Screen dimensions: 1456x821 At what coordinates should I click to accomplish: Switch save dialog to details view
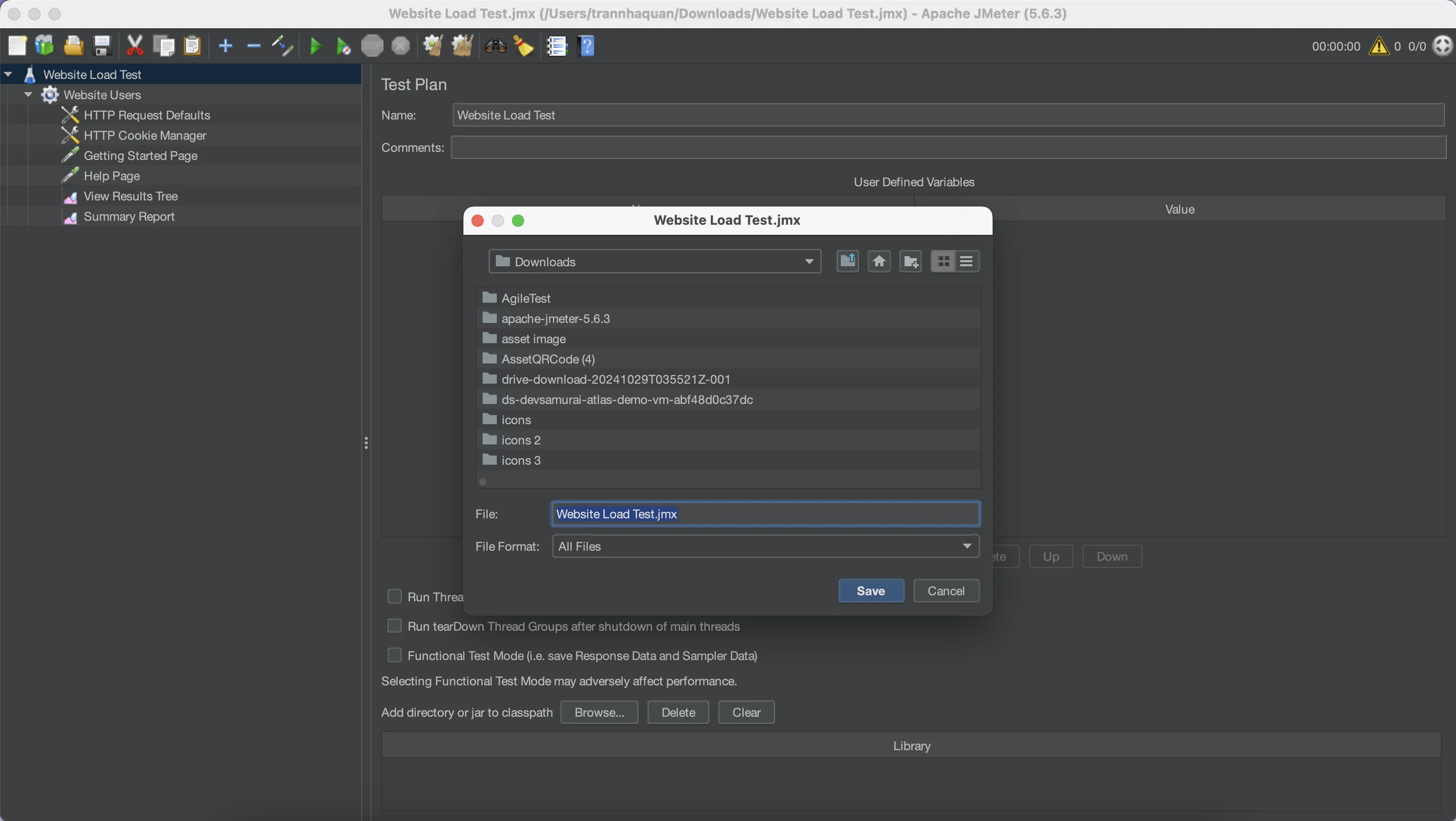966,261
